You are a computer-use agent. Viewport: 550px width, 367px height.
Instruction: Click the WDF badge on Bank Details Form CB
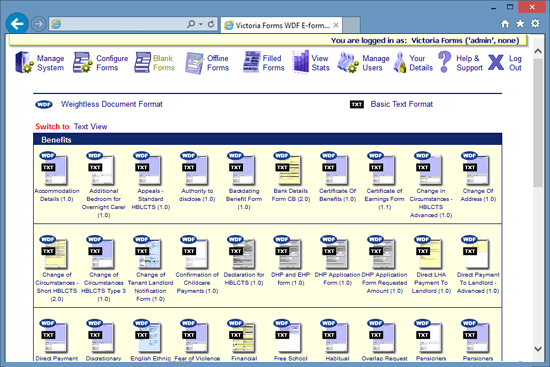[x=282, y=155]
